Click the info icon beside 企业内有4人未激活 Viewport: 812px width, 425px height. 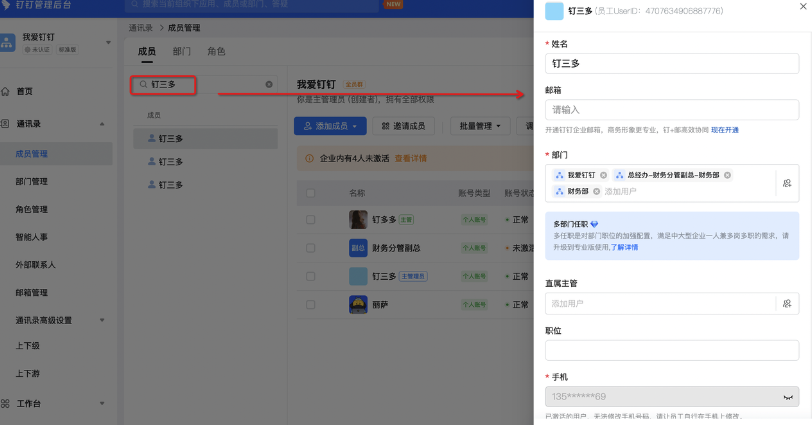309,158
